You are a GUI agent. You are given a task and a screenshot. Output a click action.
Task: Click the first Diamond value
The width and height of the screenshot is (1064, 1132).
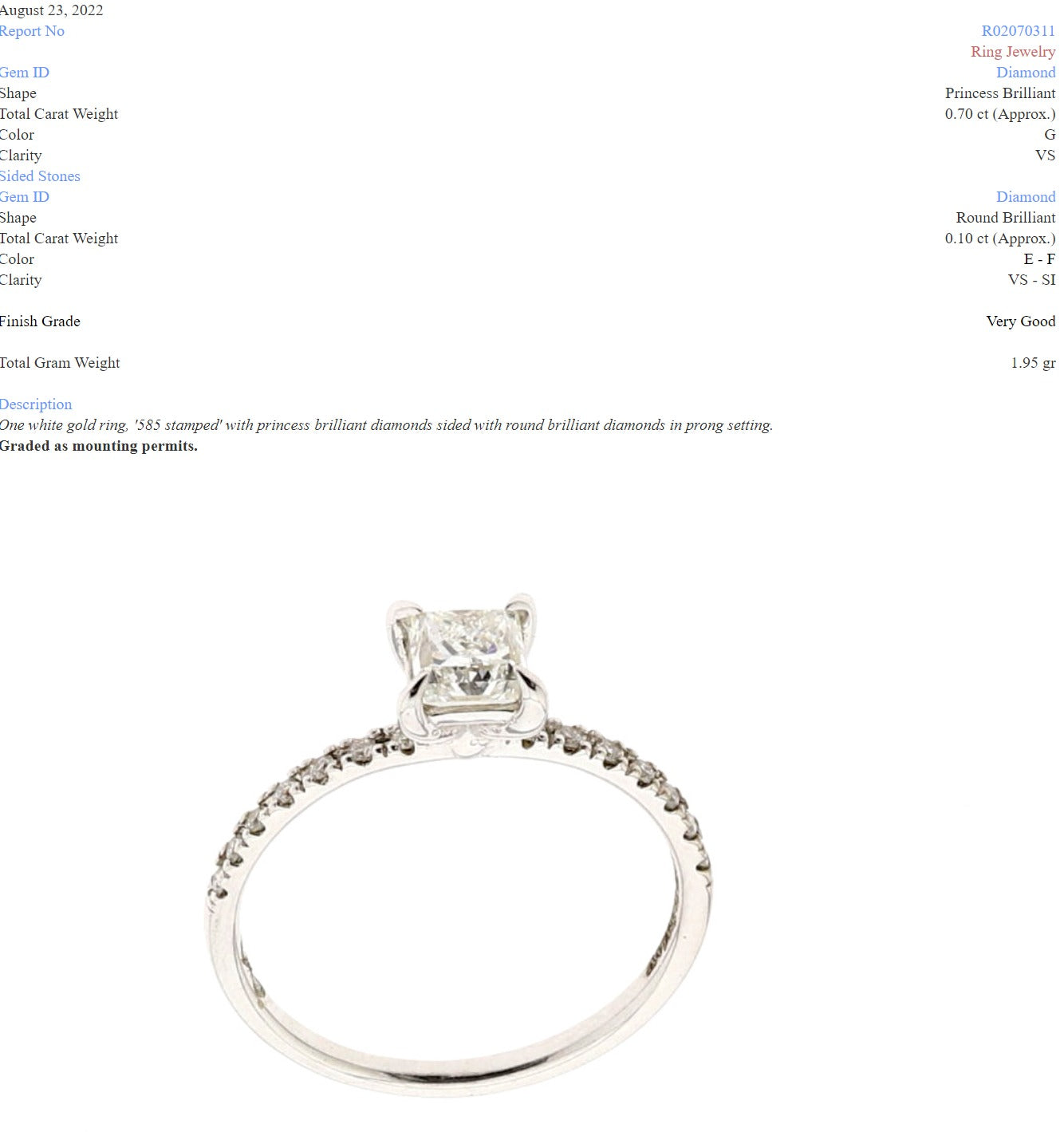1026,73
